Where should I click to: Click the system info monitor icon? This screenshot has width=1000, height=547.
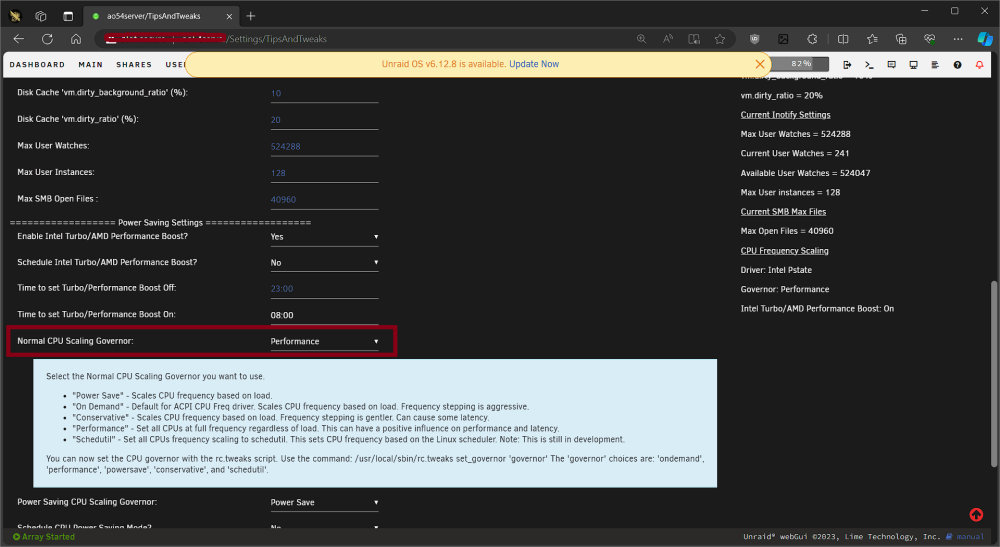(913, 64)
